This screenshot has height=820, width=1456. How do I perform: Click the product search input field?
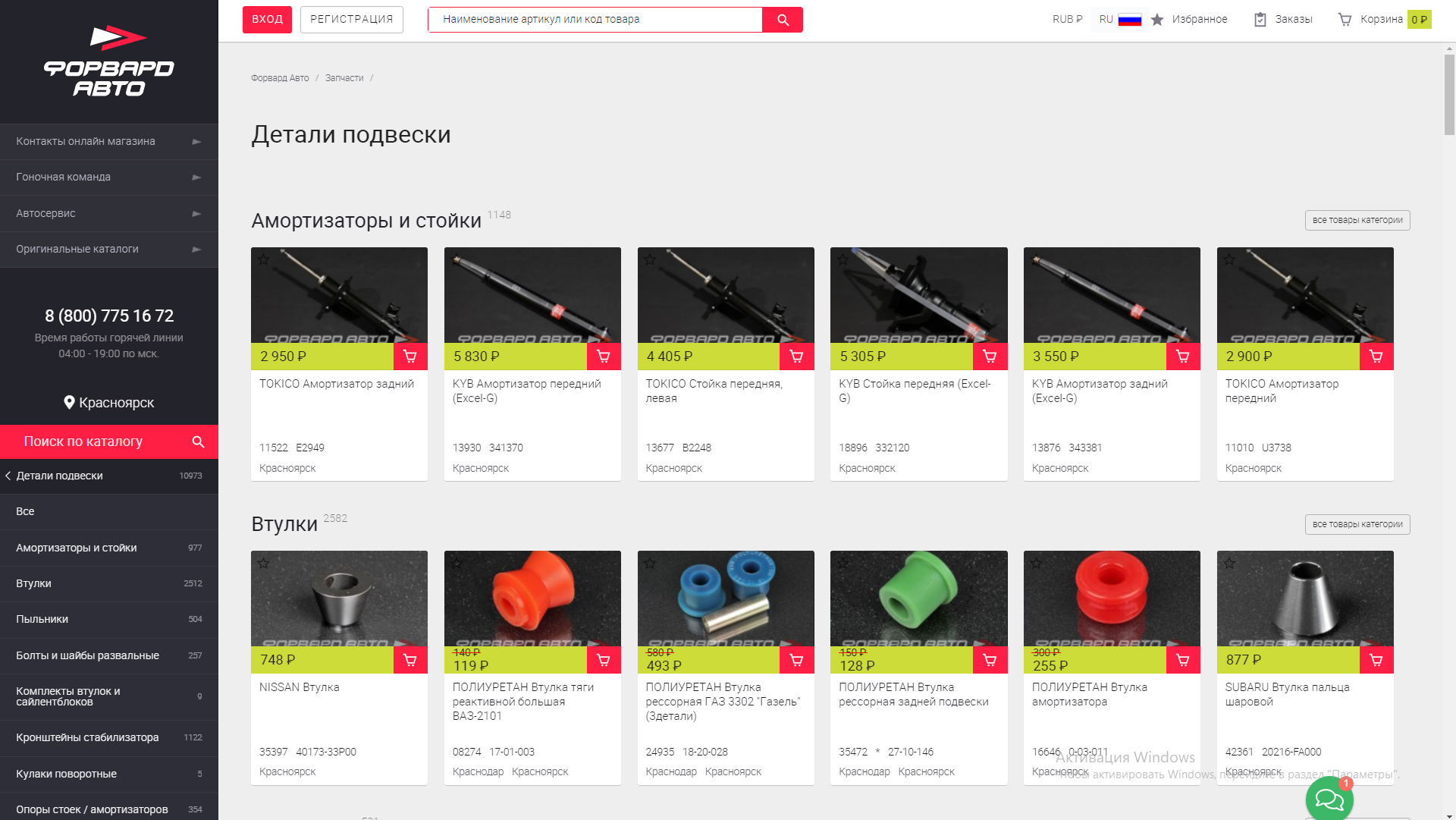pyautogui.click(x=595, y=20)
